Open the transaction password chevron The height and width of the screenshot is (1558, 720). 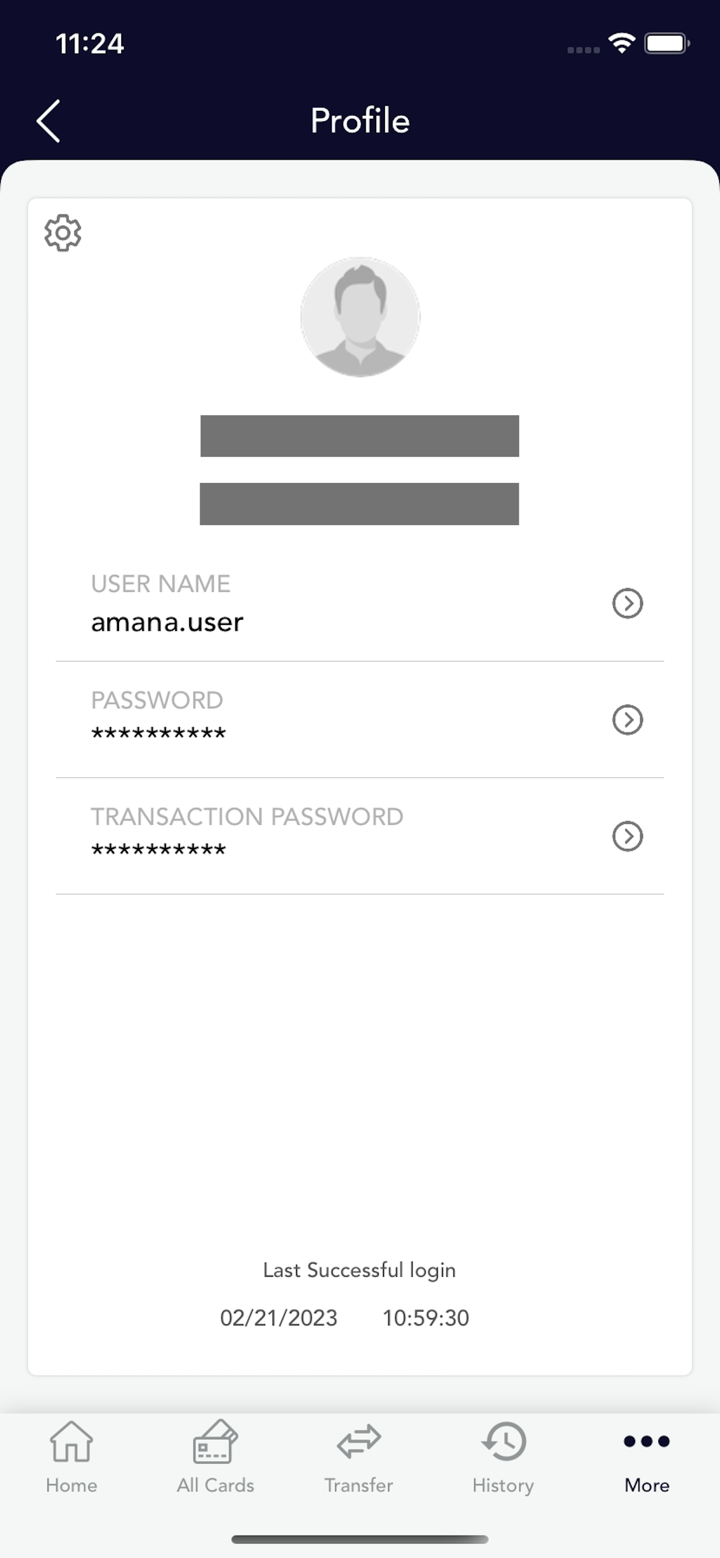pos(627,836)
